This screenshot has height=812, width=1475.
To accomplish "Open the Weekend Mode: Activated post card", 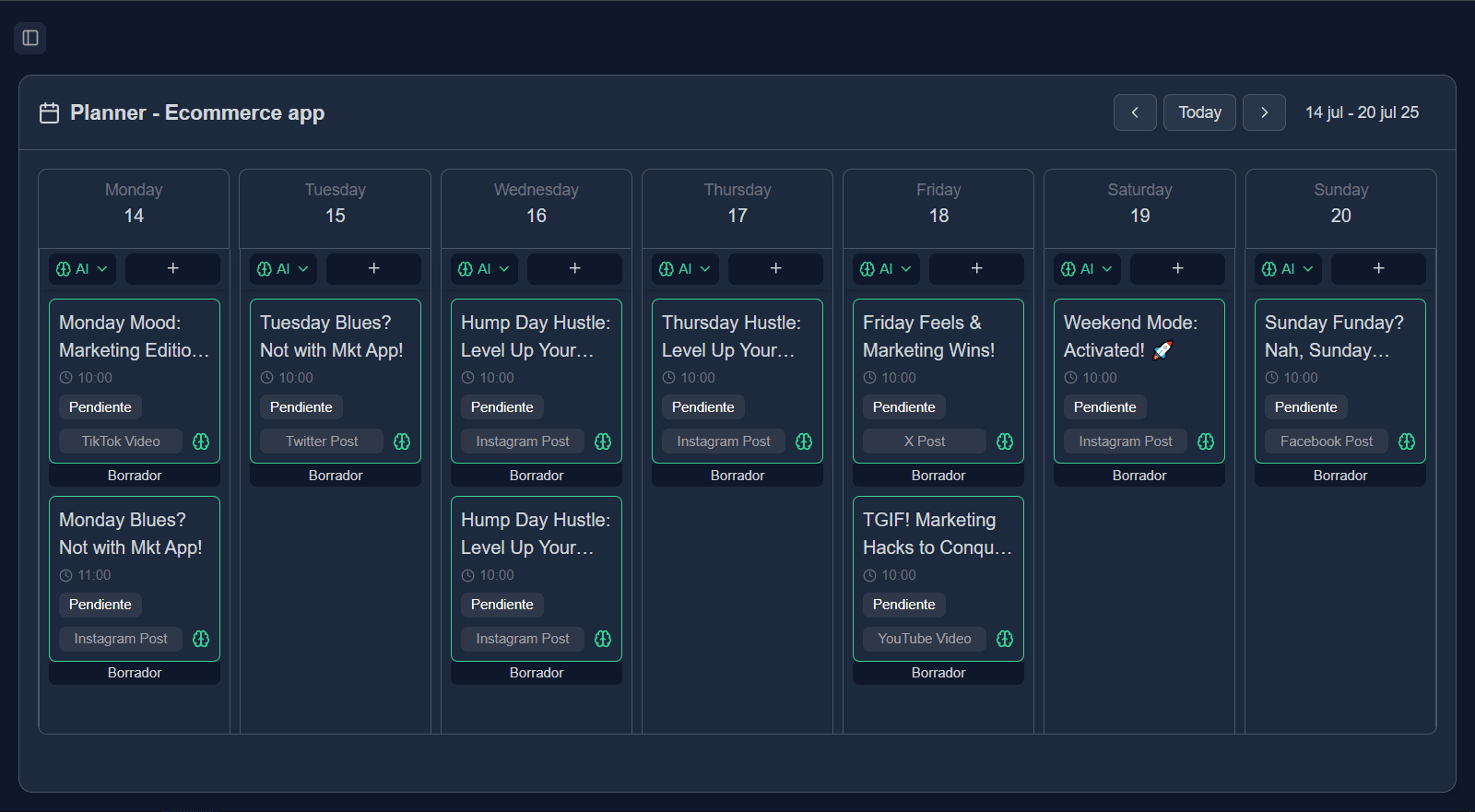I will coord(1139,336).
